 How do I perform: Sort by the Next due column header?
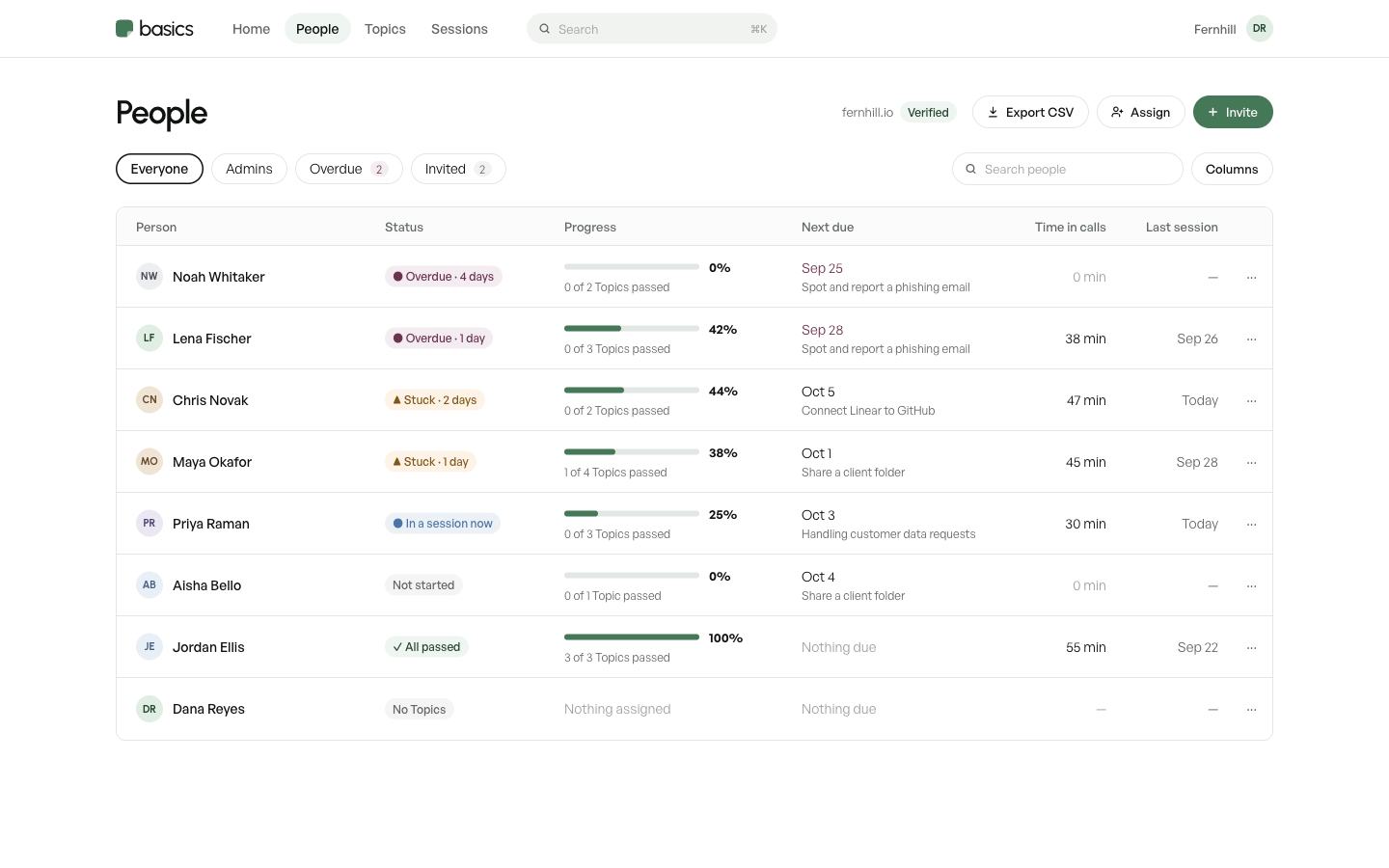click(828, 228)
